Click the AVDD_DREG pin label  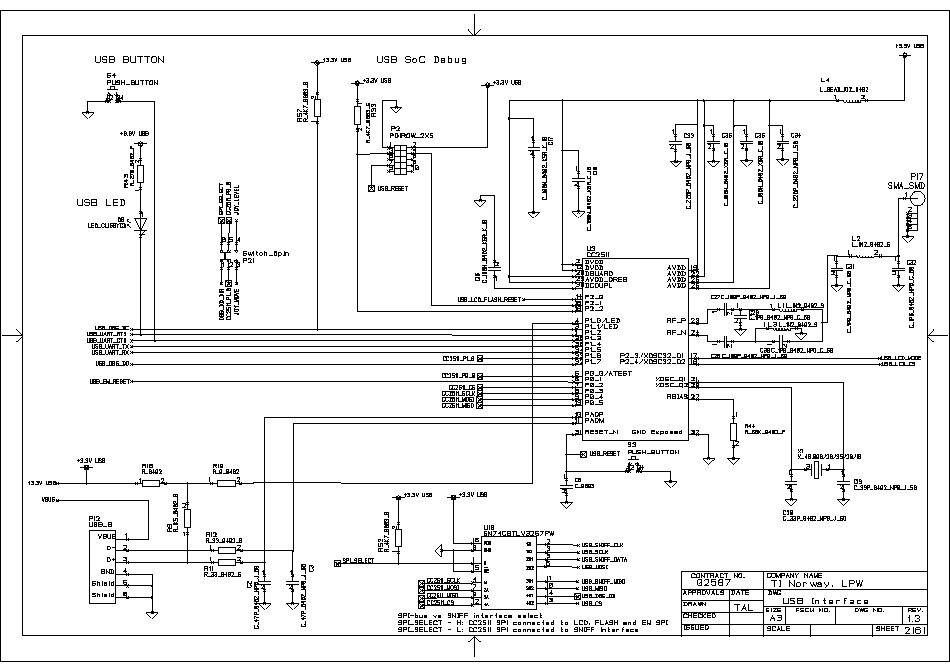click(x=605, y=280)
